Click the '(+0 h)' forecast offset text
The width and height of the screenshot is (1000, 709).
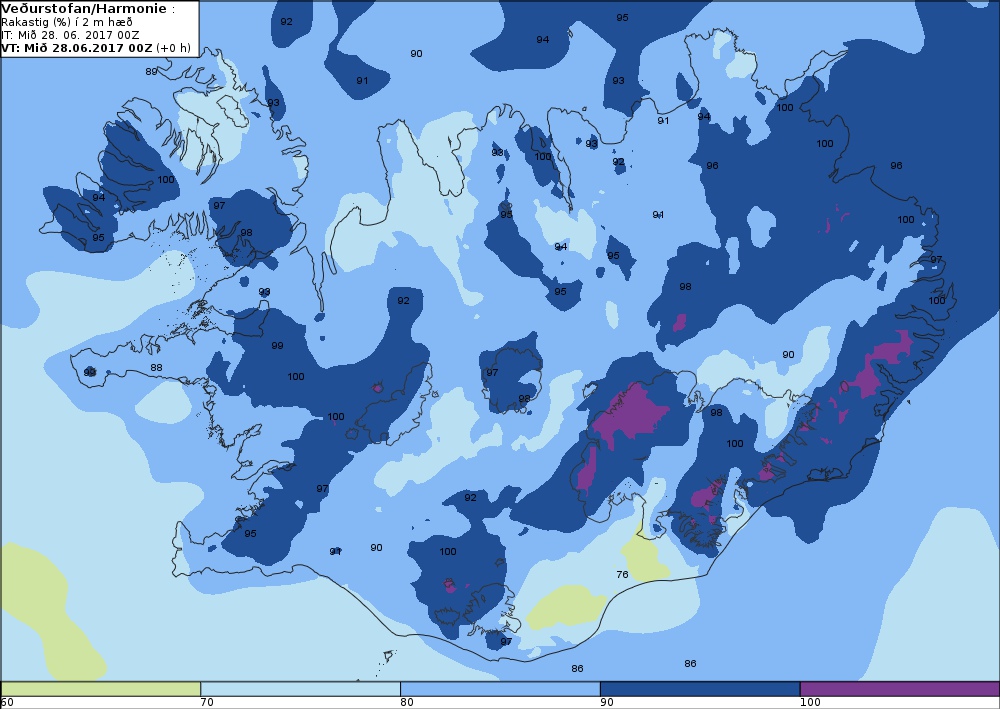tap(173, 48)
